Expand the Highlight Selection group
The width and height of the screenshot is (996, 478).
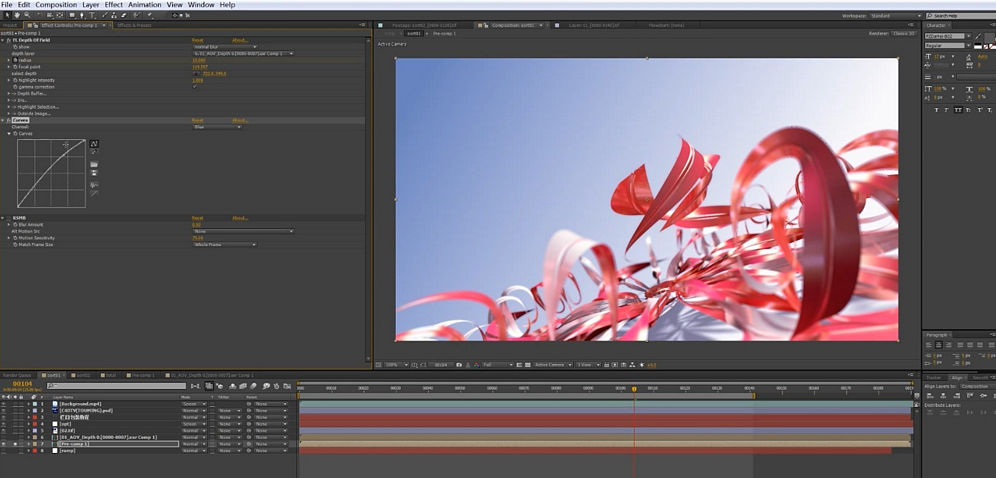(x=9, y=107)
